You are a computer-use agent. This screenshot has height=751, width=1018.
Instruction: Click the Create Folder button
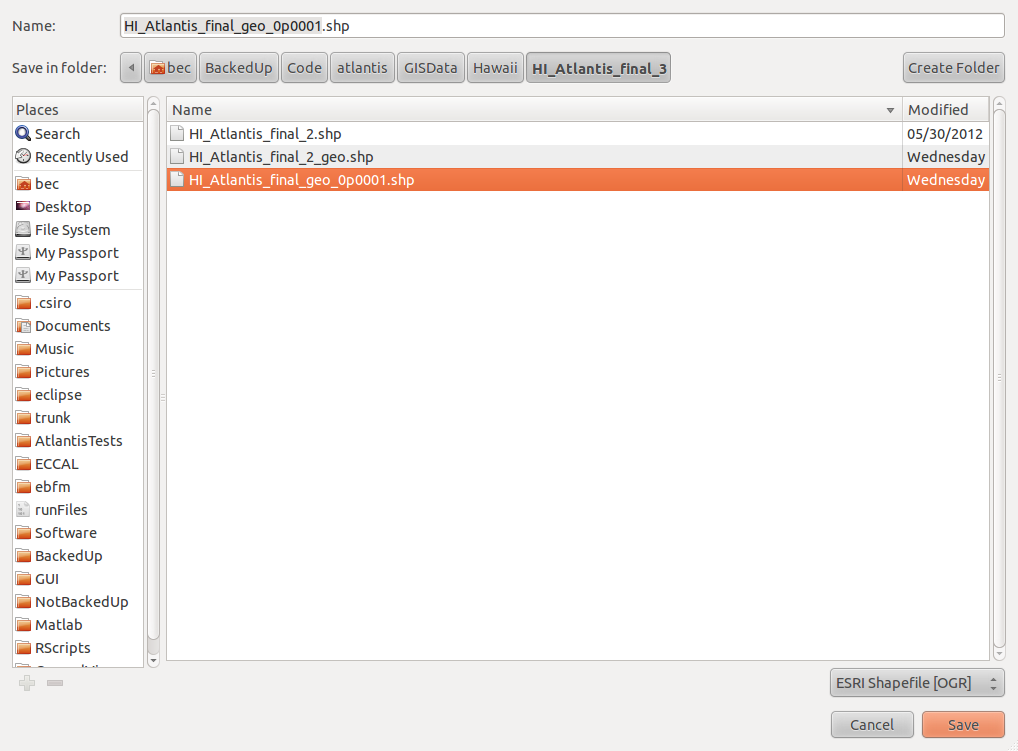pyautogui.click(x=953, y=68)
